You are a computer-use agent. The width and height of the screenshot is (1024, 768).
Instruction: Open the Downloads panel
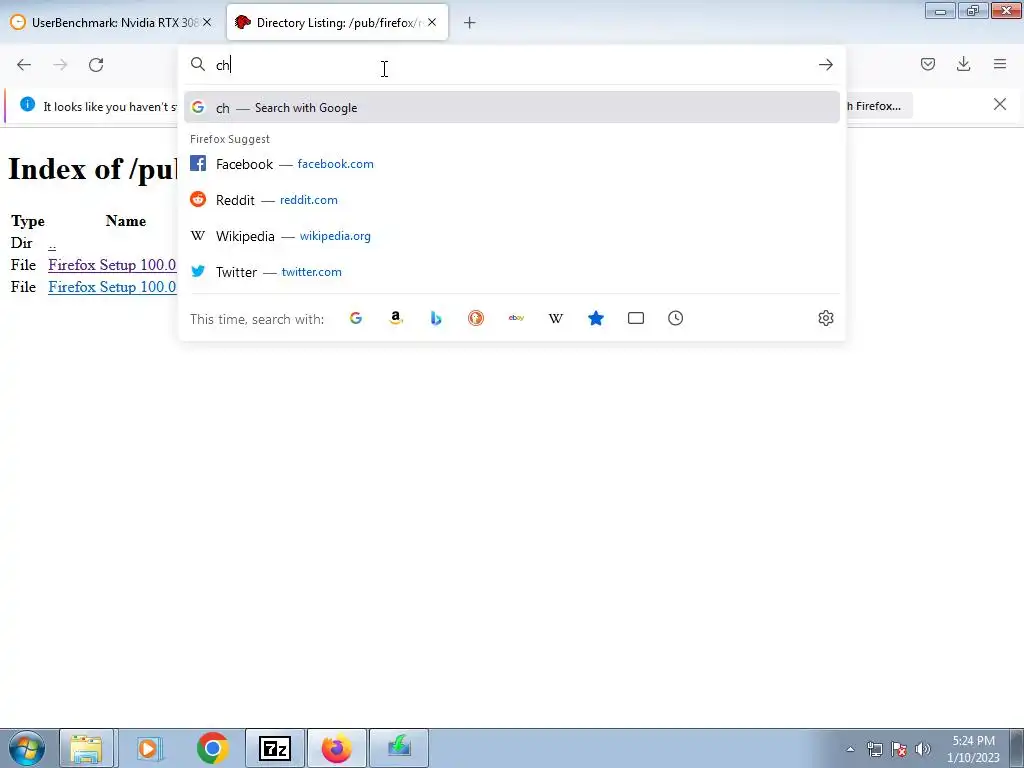(x=963, y=64)
